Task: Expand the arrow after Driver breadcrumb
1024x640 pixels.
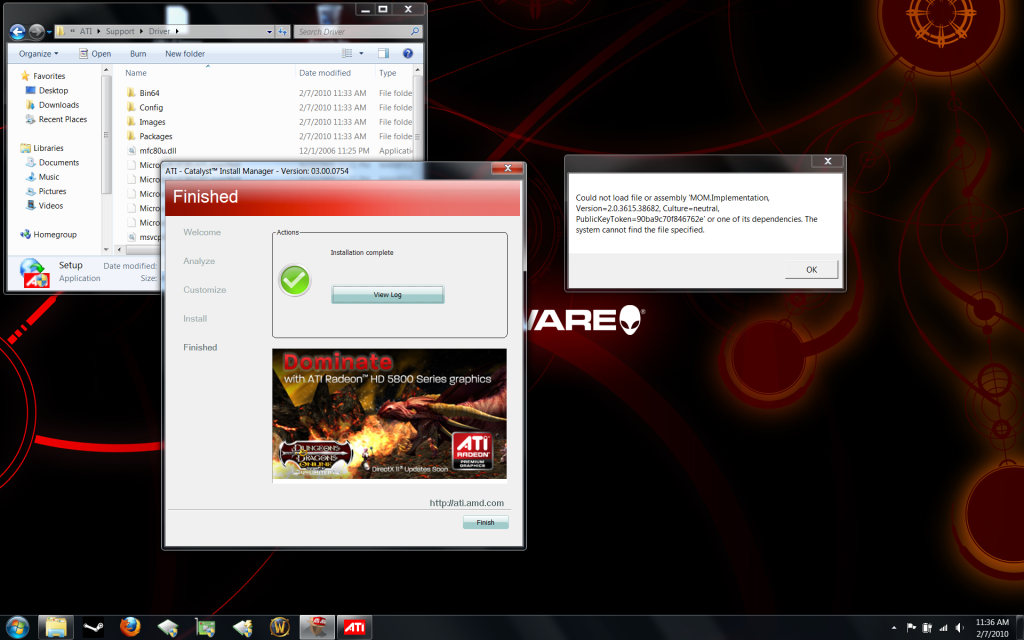Action: [177, 31]
